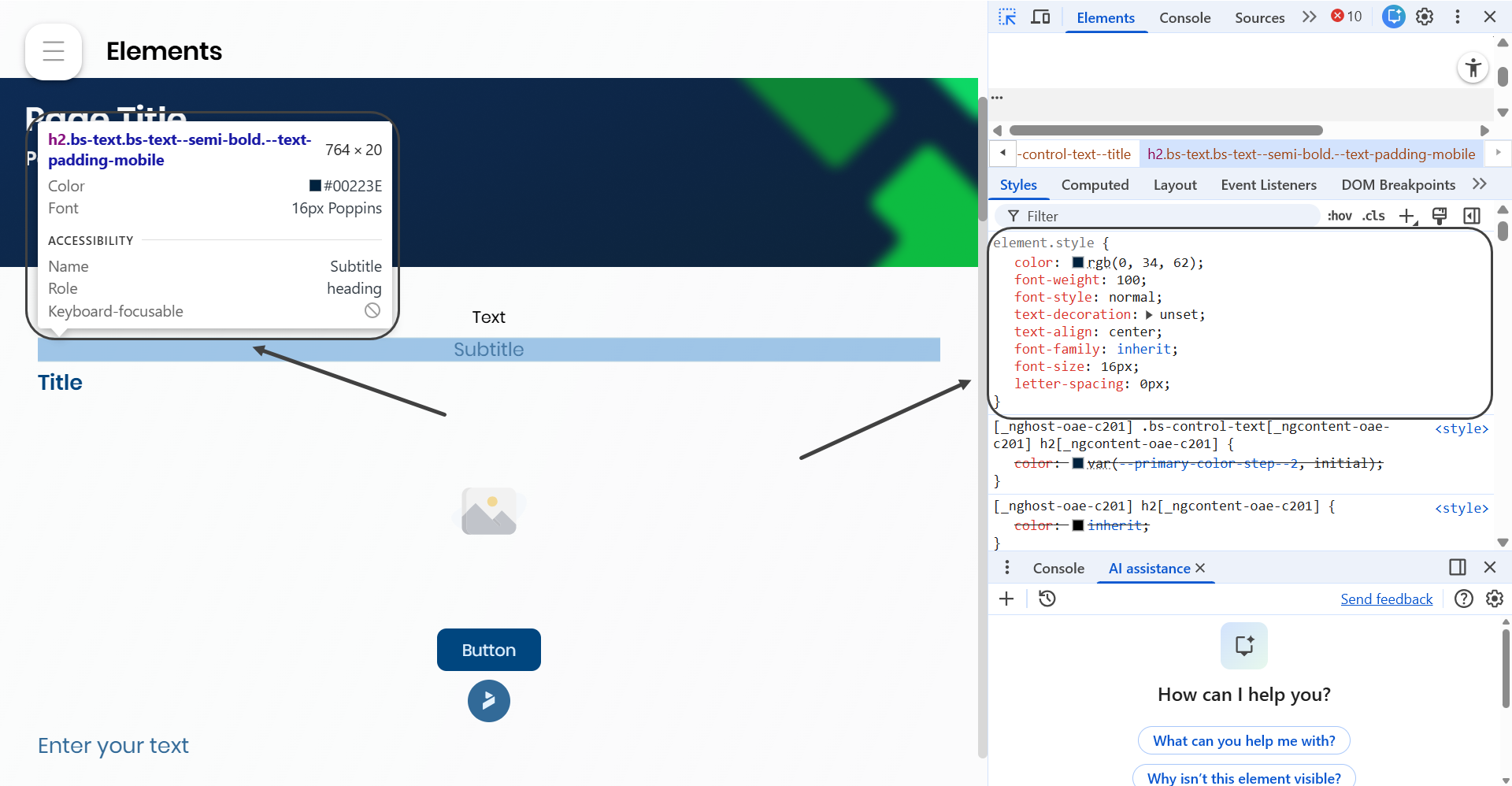
Task: Open the hamburger menu on page
Action: 54,51
